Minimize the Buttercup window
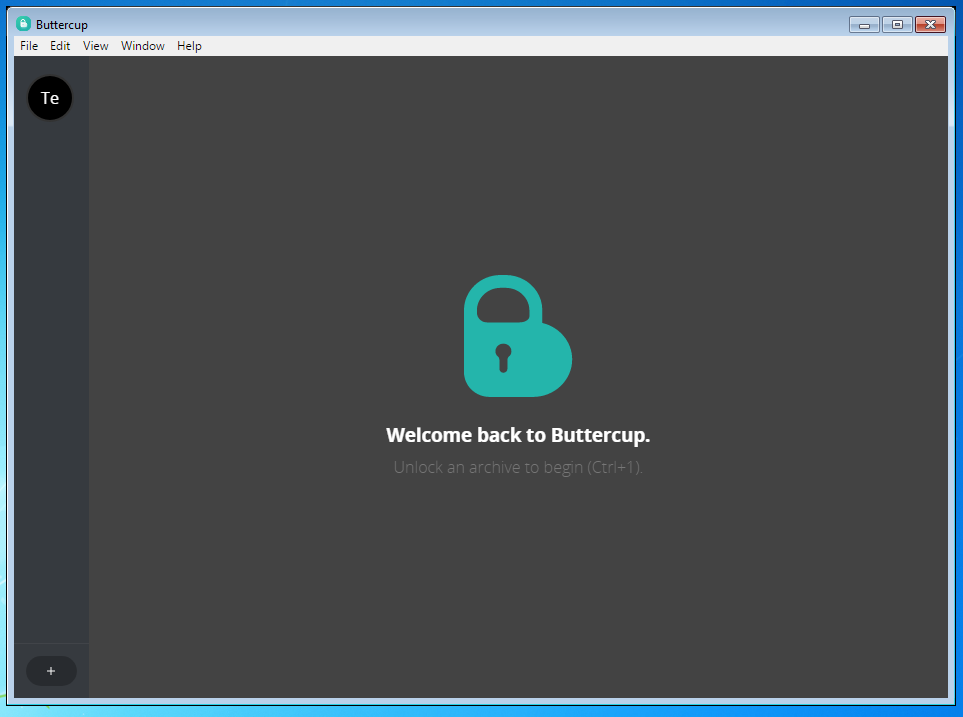The image size is (963, 717). click(864, 25)
